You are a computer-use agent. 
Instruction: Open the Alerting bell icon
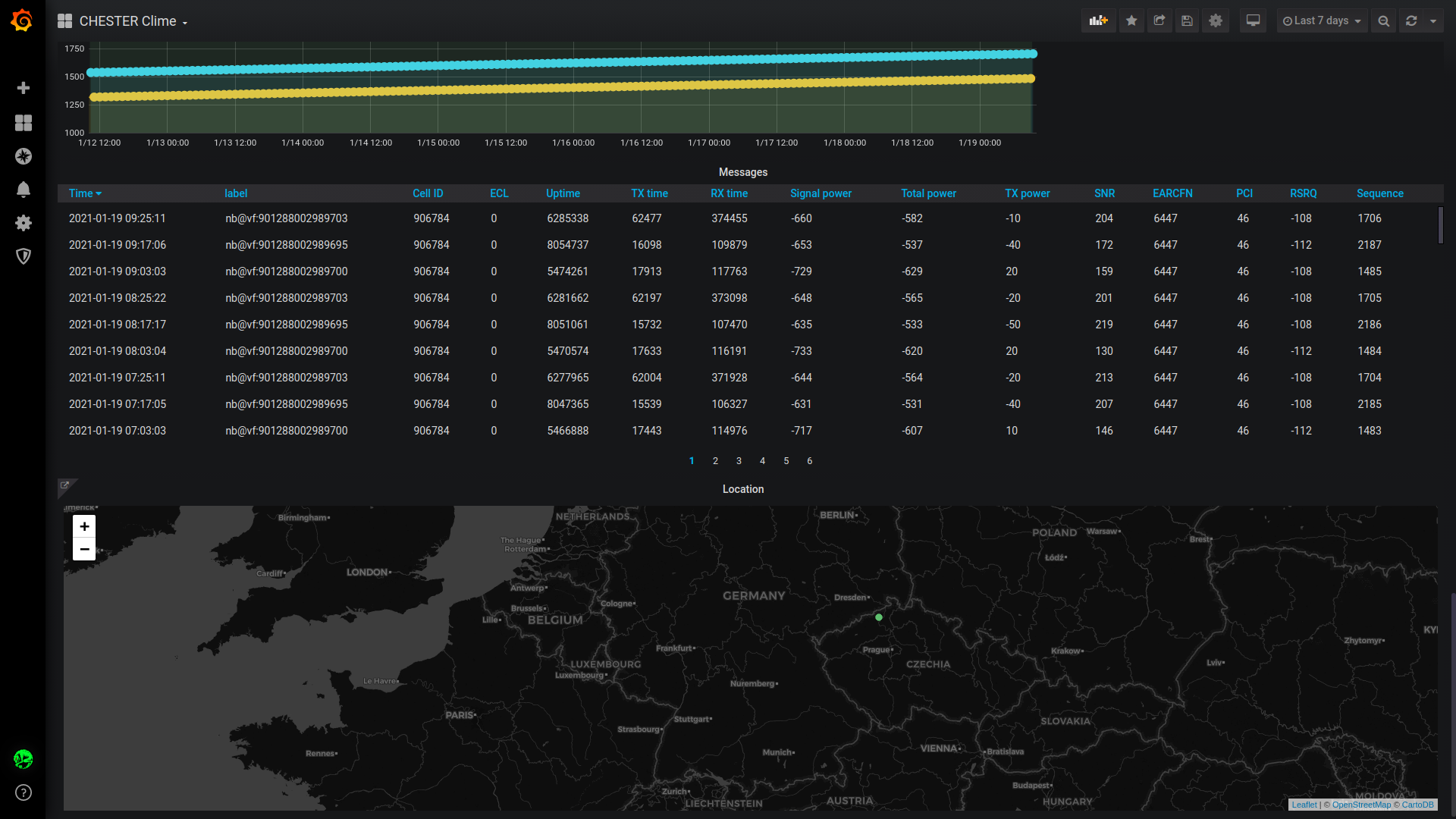pos(24,190)
